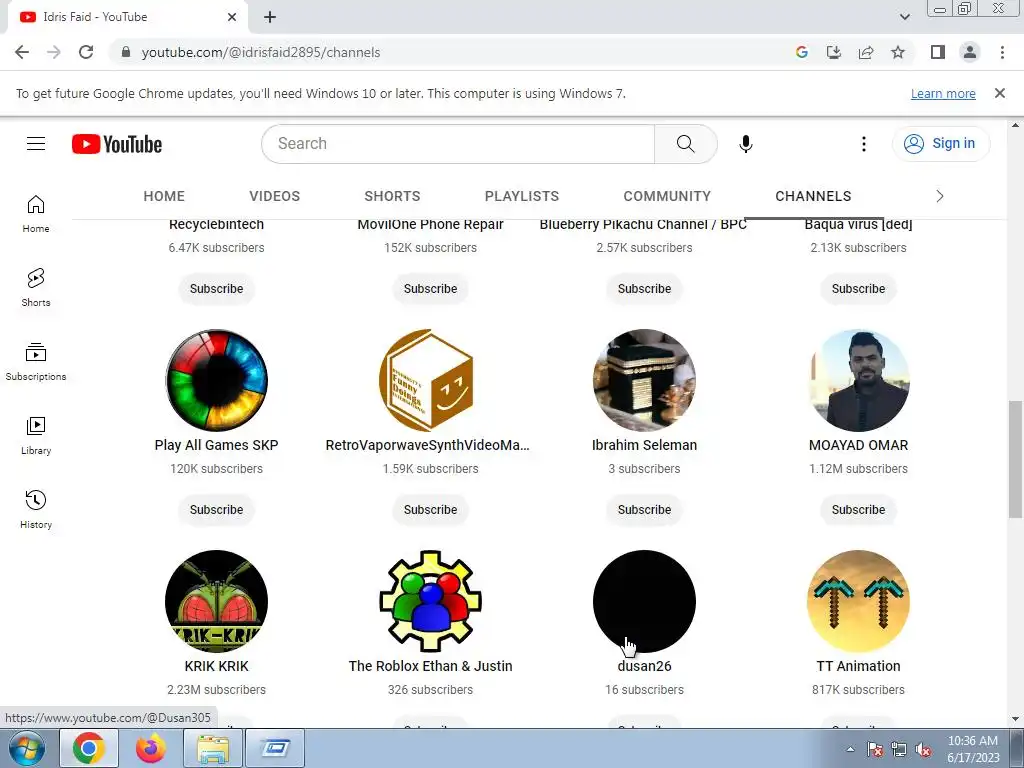
Task: Open The Roblox Ethan & Justin avatar
Action: coord(430,601)
